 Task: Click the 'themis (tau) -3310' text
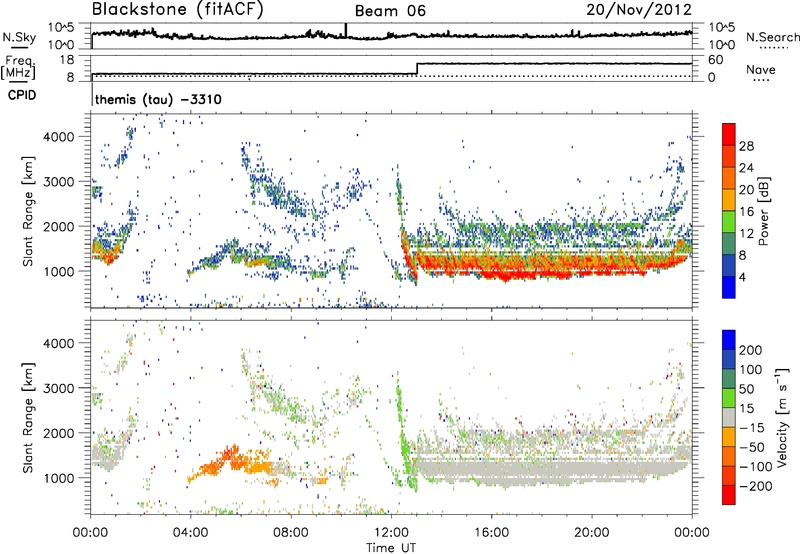(158, 99)
